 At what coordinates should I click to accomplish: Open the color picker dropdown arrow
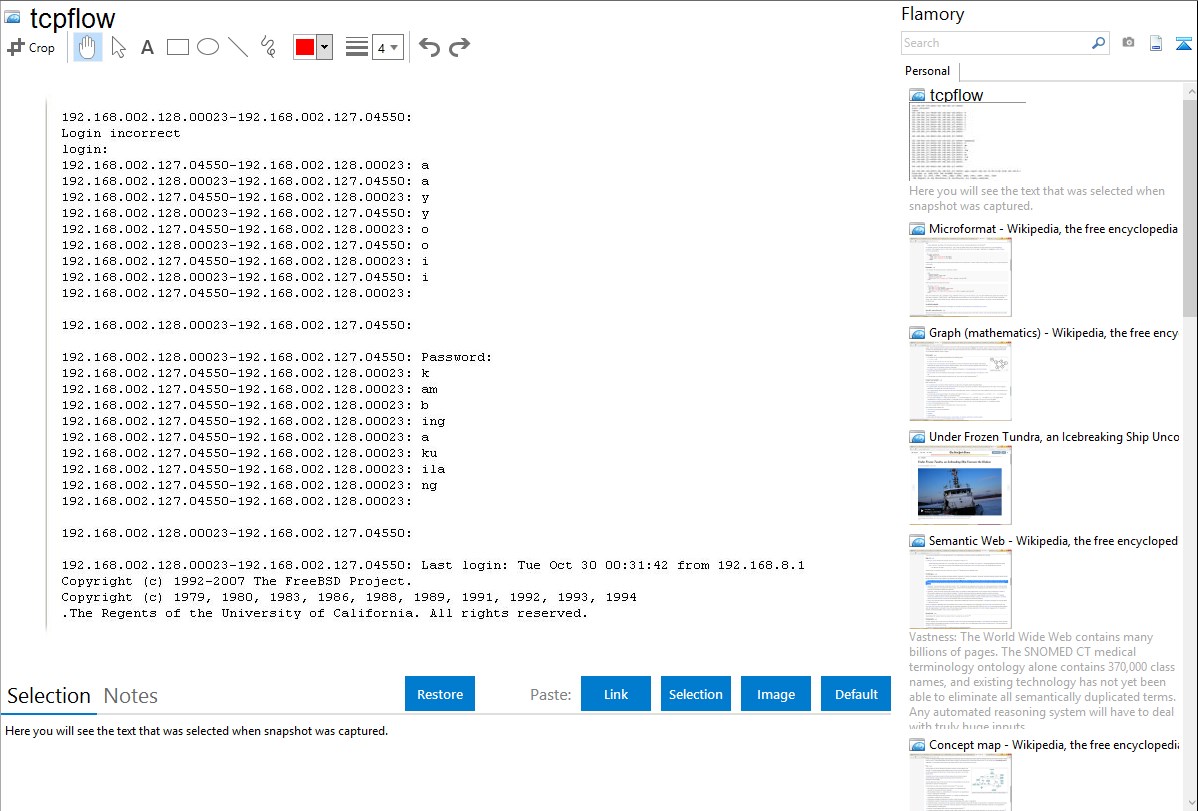pos(324,47)
